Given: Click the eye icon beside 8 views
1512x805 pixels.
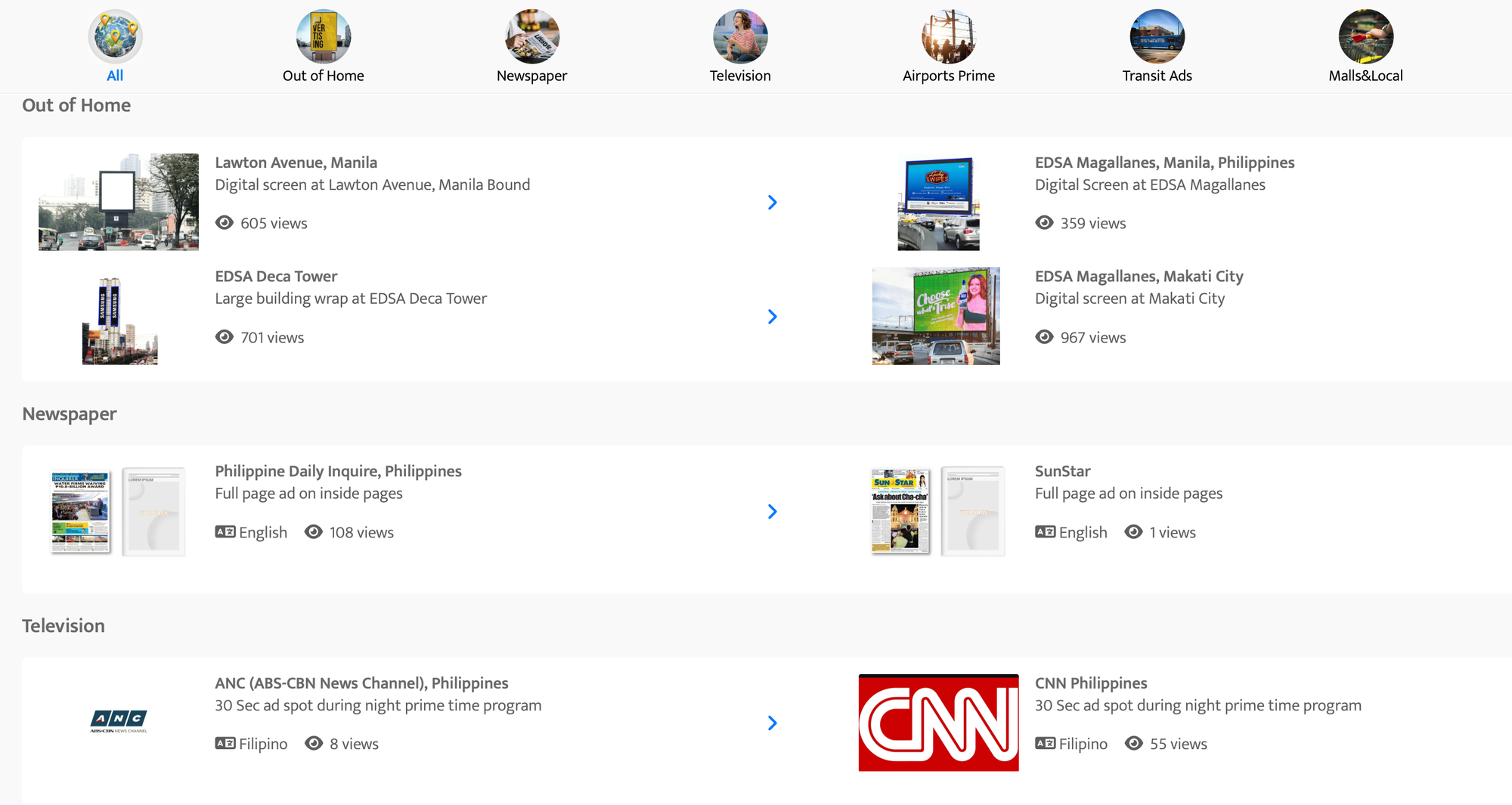Looking at the screenshot, I should (313, 744).
